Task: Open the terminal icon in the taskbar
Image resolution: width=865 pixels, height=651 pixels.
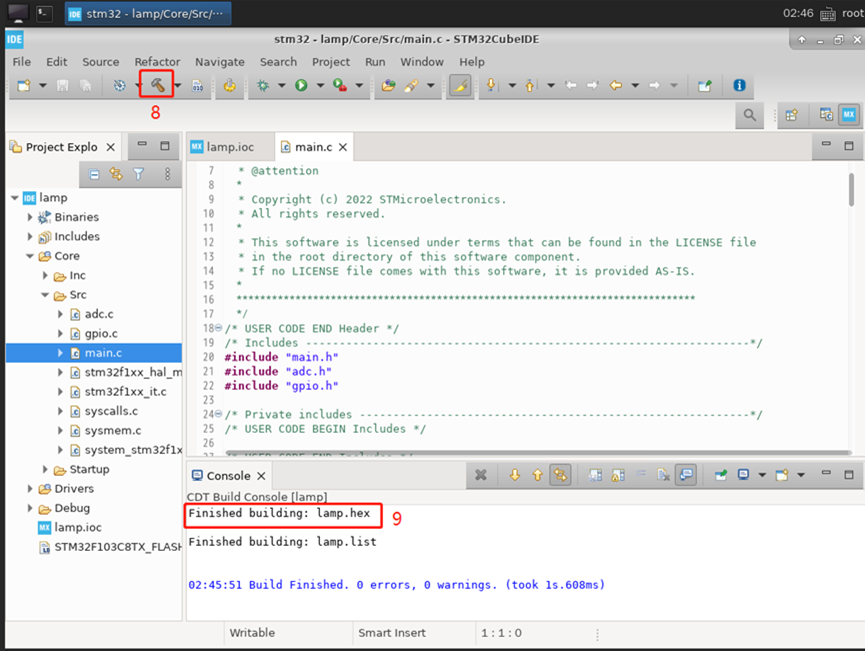Action: point(44,13)
